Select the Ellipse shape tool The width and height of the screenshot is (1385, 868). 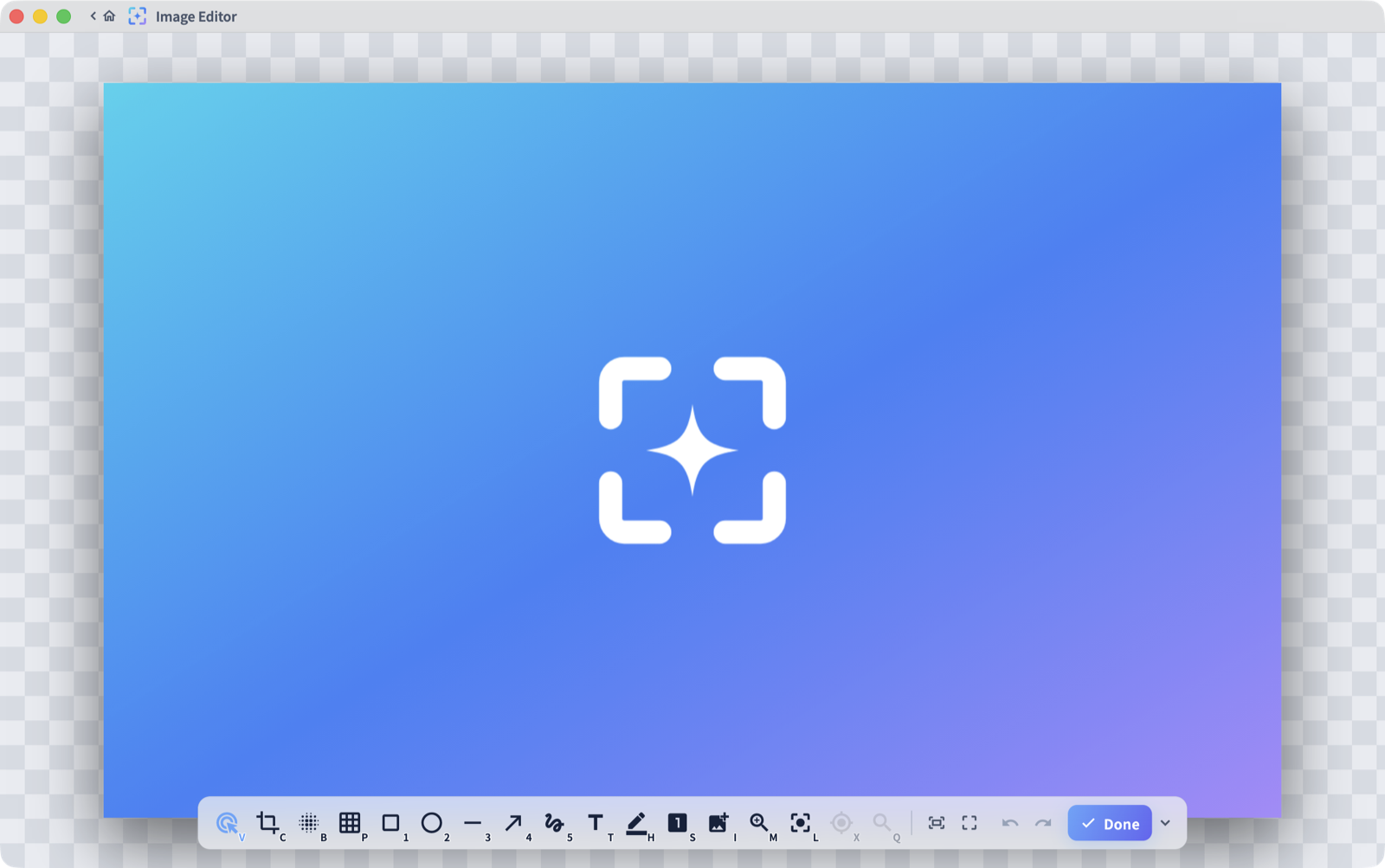coord(431,823)
